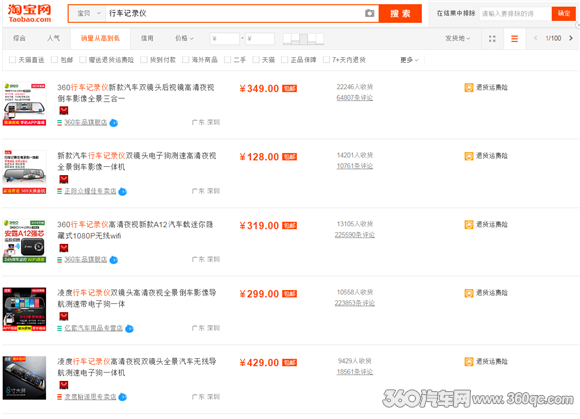Click return shipping insurance icon for ¥128.00 item
This screenshot has width=580, height=419.
pyautogui.click(x=469, y=156)
